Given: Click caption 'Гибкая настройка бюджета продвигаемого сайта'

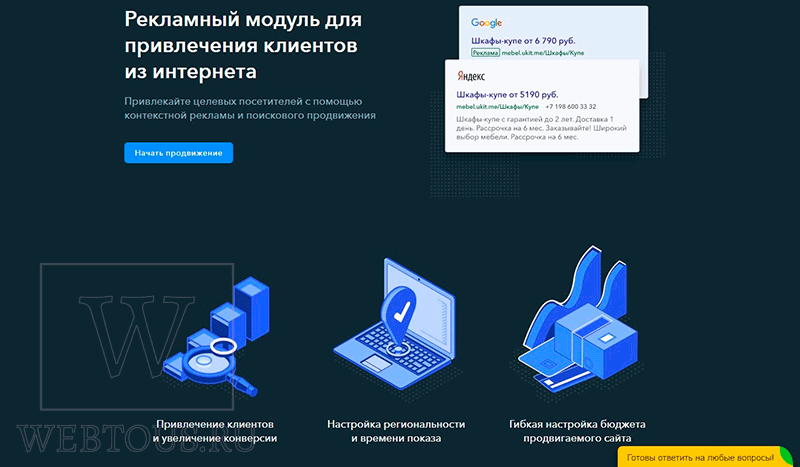Looking at the screenshot, I should (x=577, y=431).
